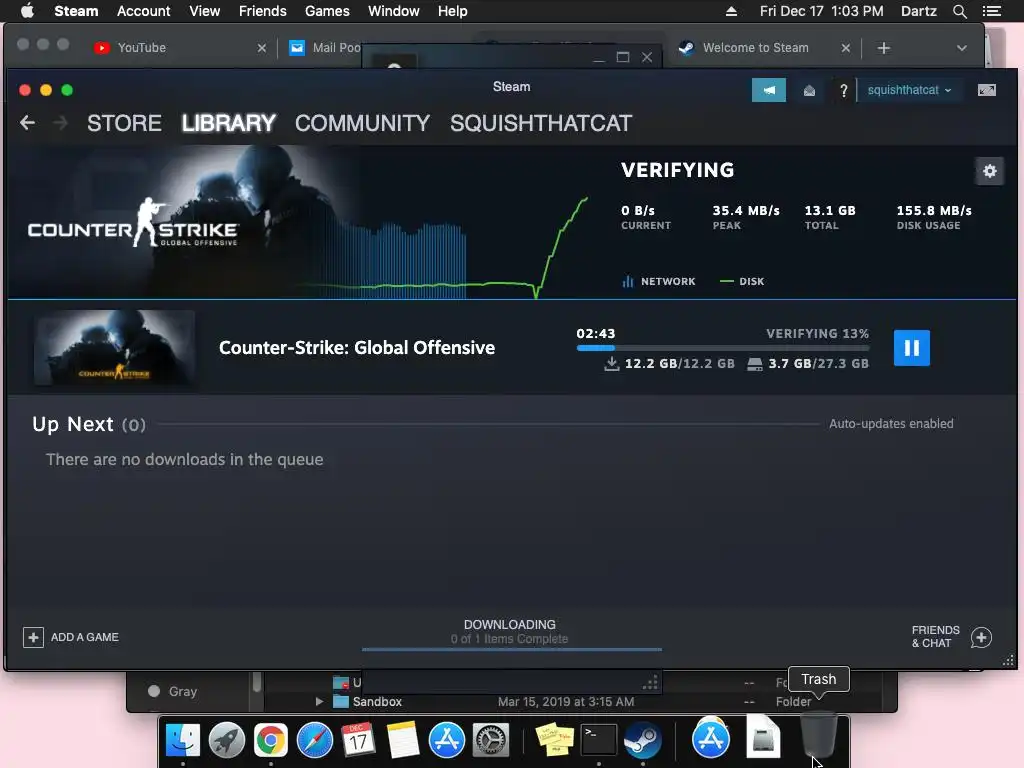Click the Counter-Strike game thumbnail
The width and height of the screenshot is (1024, 768).
tap(114, 347)
